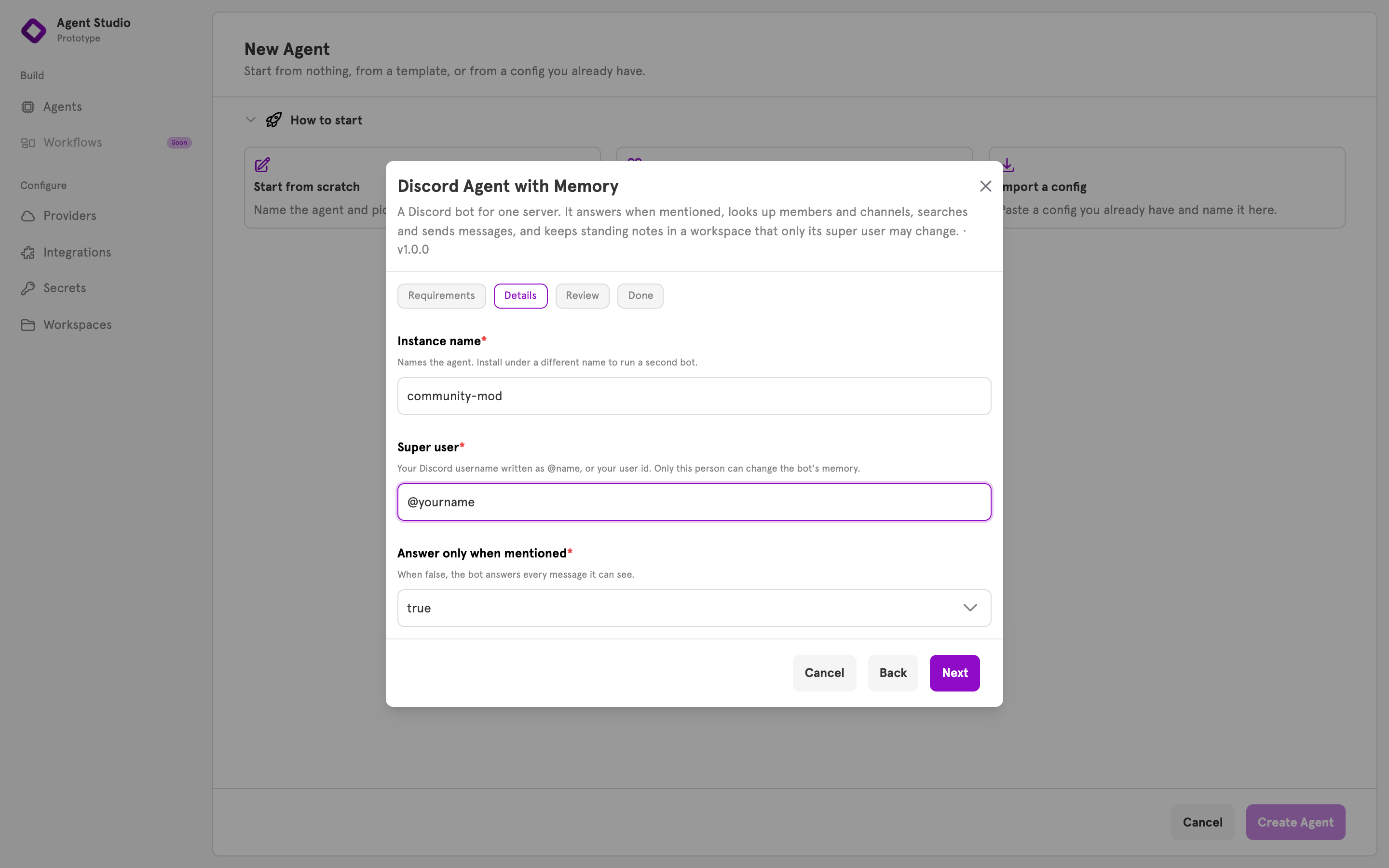Click the Configure section header
Image resolution: width=1389 pixels, height=868 pixels.
pos(43,186)
